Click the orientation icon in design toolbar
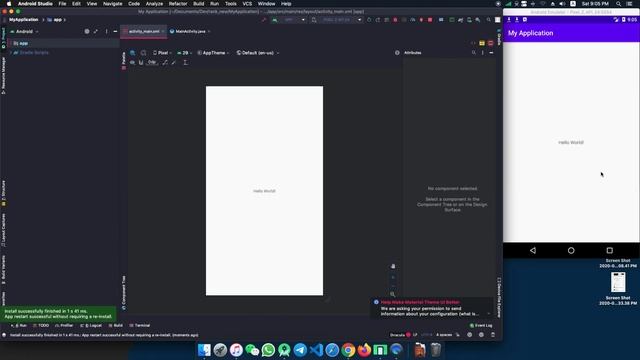640x360 pixels. pos(143,53)
